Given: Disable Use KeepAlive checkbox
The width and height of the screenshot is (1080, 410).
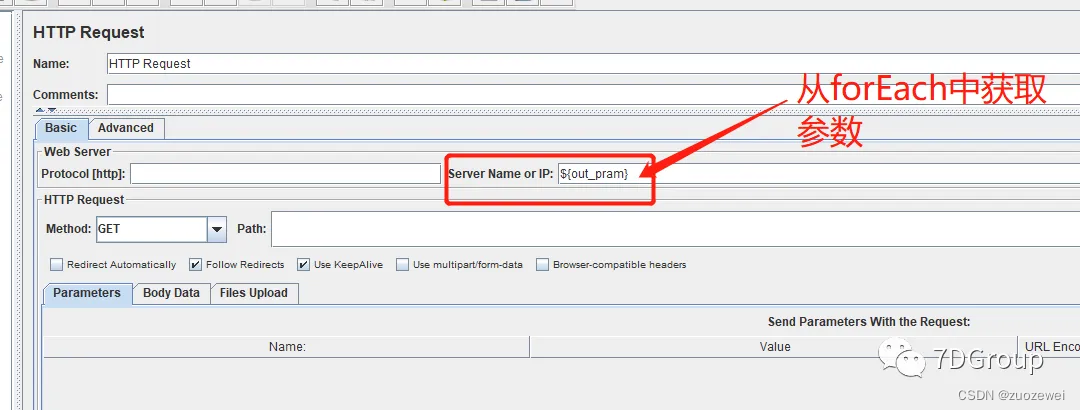Looking at the screenshot, I should tap(303, 265).
